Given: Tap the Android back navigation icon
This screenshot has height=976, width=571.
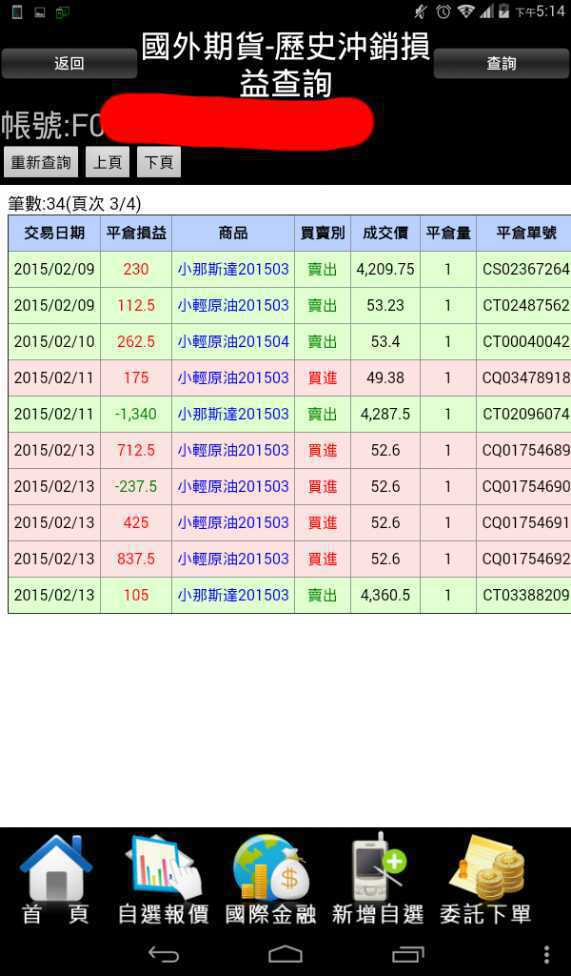Looking at the screenshot, I should 163,954.
